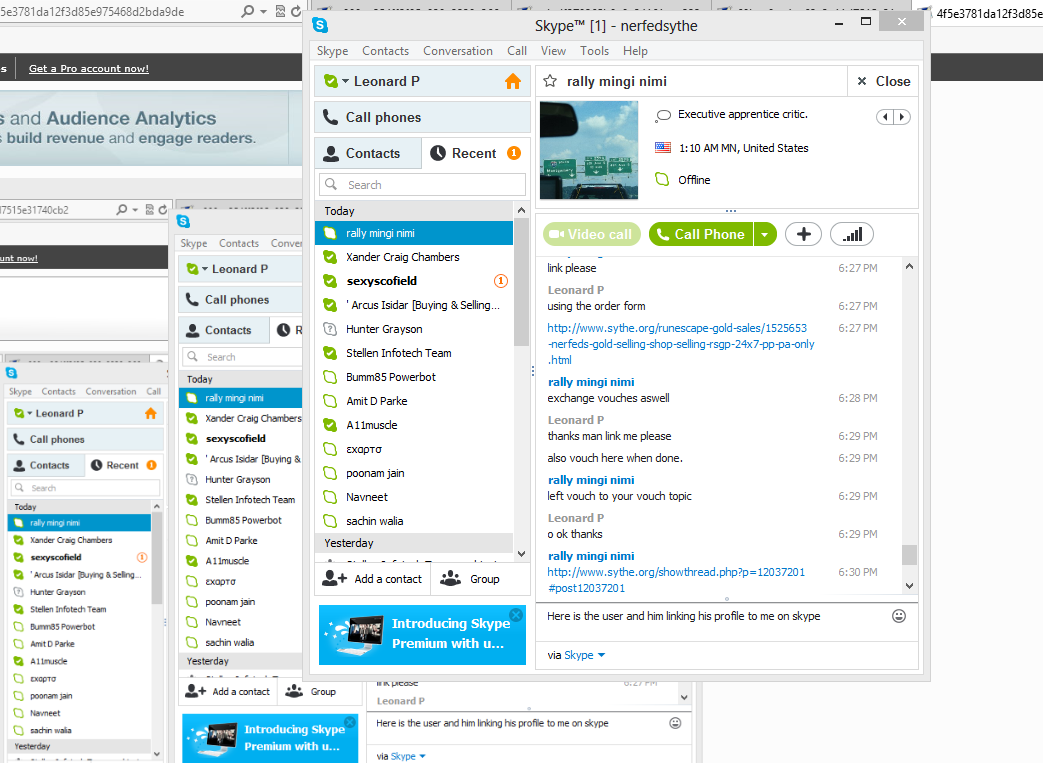Select poonam jain in front window list
The image size is (1043, 763).
414,473
